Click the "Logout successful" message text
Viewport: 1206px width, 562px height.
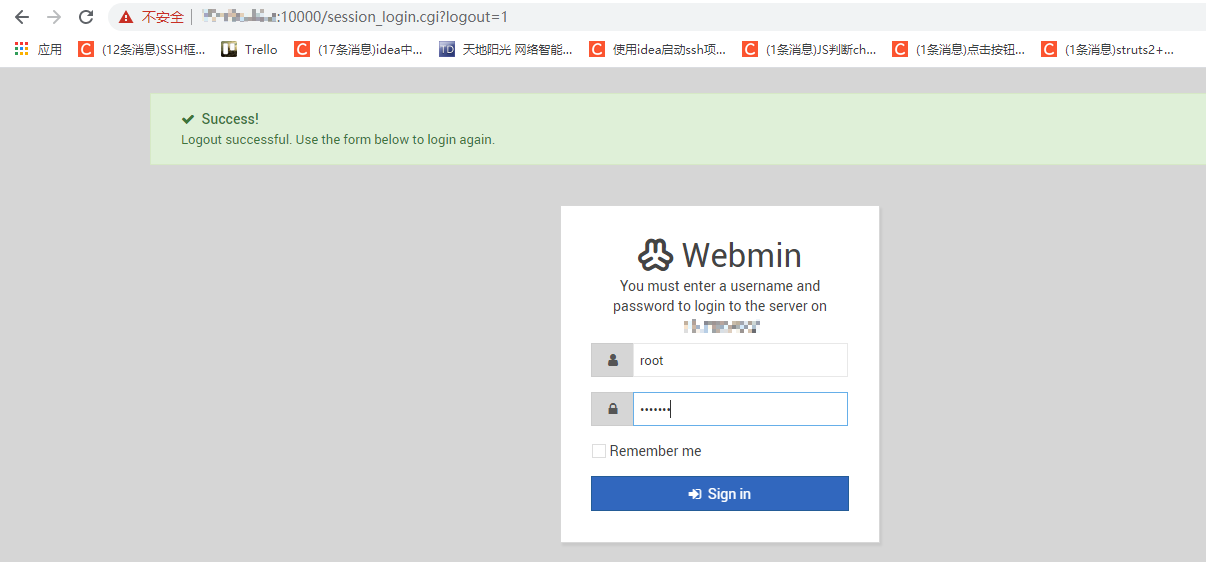338,140
